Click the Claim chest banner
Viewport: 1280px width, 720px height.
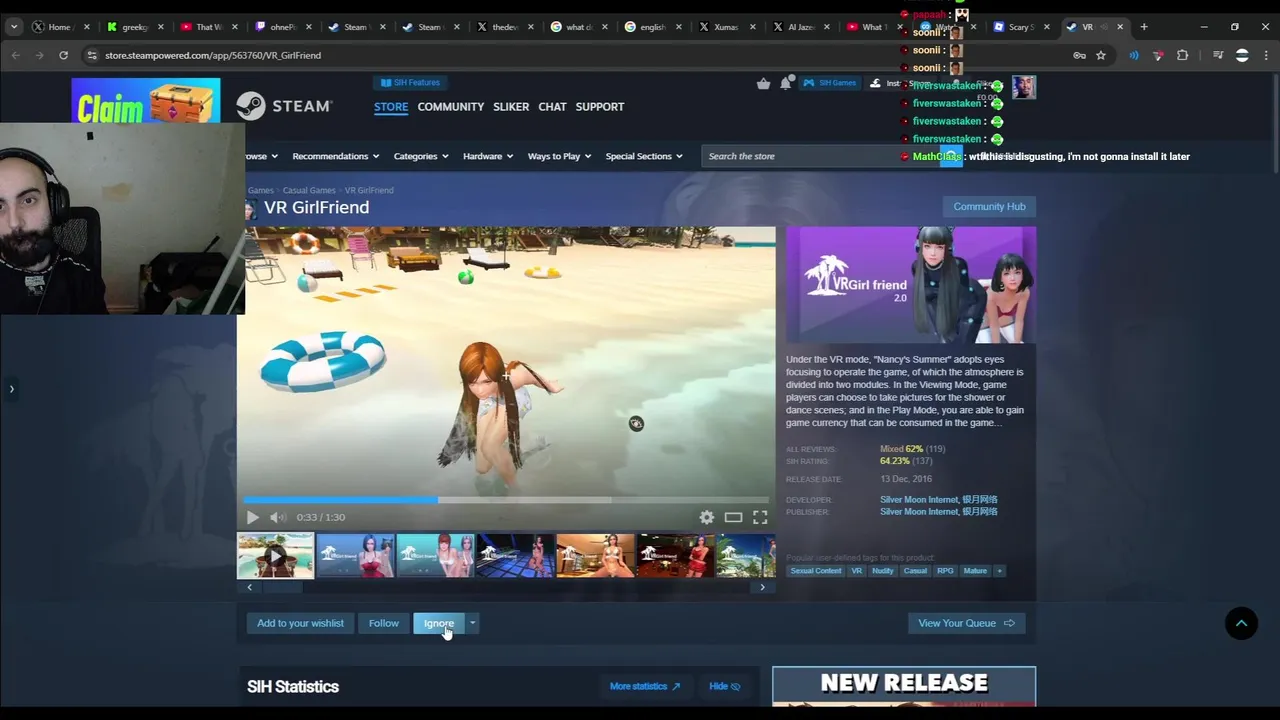pos(146,101)
